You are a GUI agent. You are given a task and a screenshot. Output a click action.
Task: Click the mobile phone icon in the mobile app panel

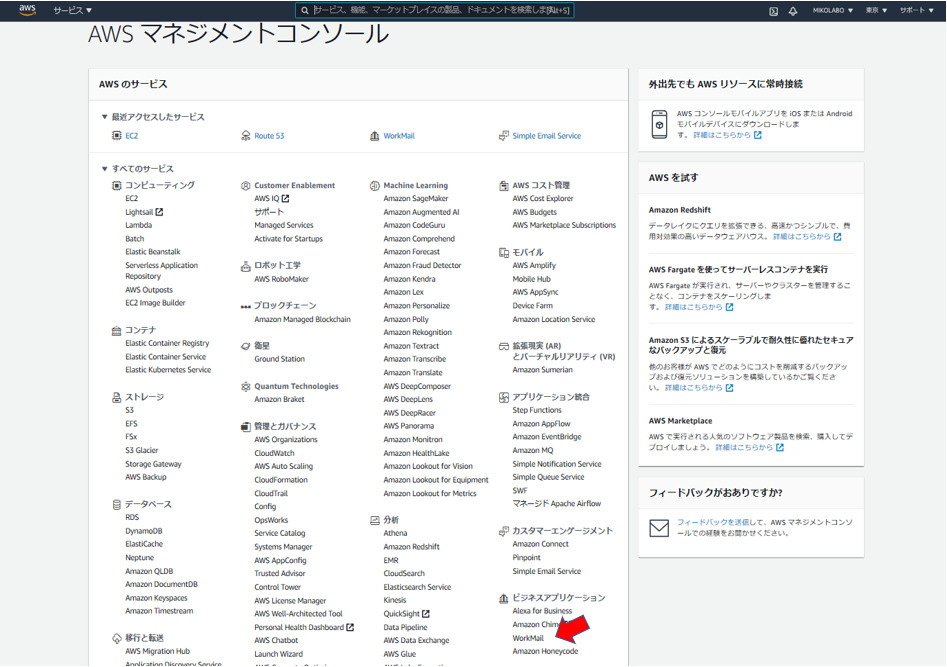[x=660, y=124]
